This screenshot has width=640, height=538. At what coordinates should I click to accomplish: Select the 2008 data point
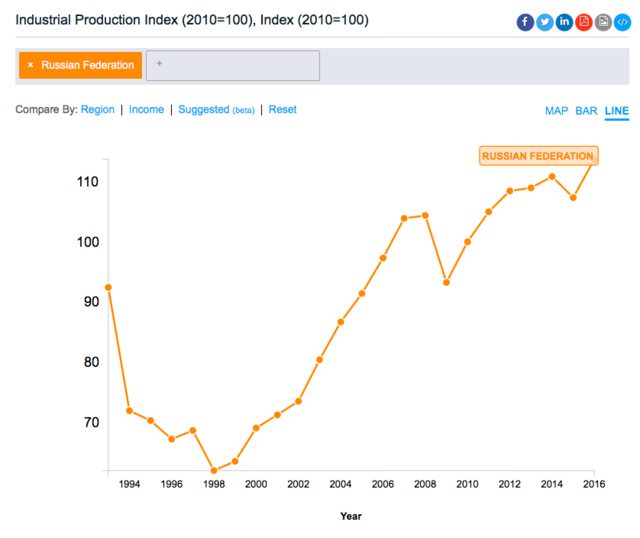(x=425, y=215)
